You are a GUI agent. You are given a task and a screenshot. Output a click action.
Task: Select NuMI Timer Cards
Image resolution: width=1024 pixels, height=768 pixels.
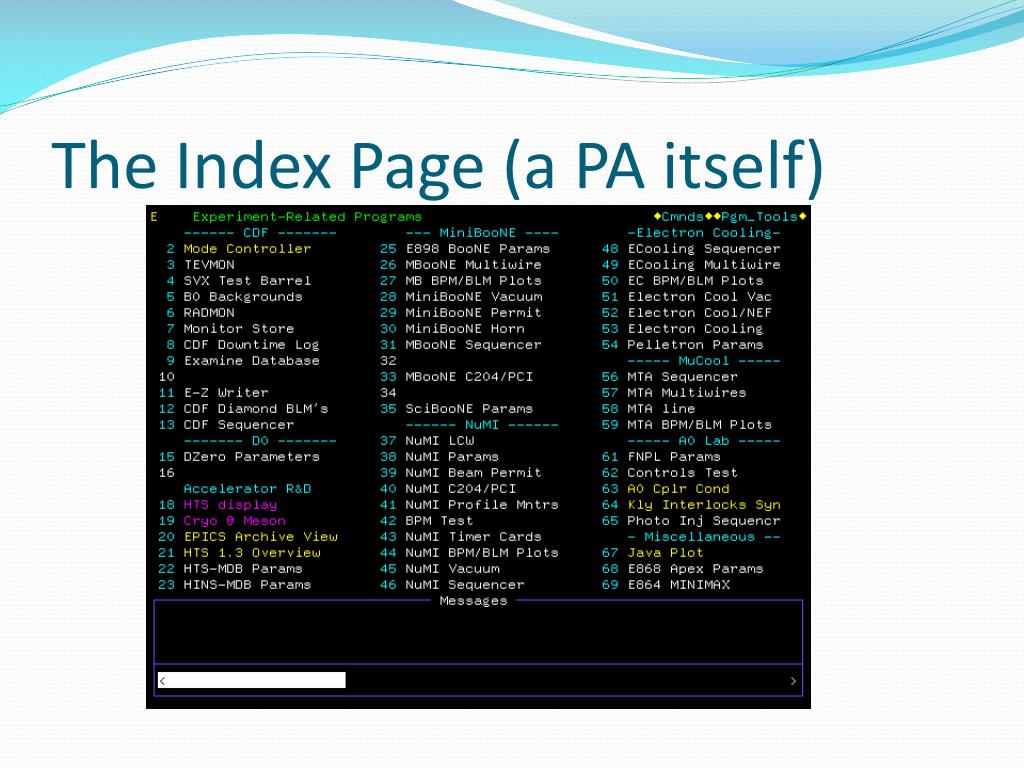[x=473, y=536]
